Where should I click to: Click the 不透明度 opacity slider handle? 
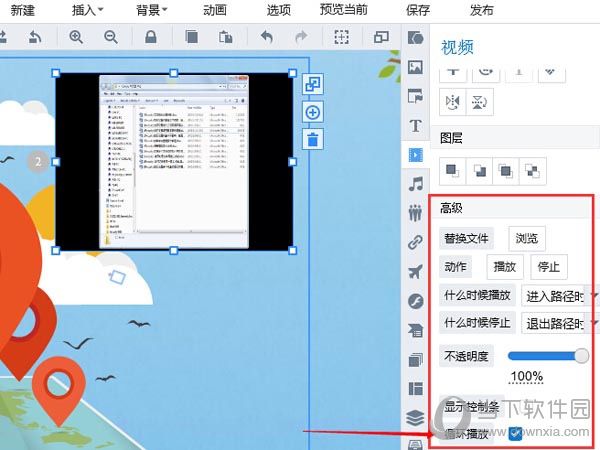click(581, 355)
